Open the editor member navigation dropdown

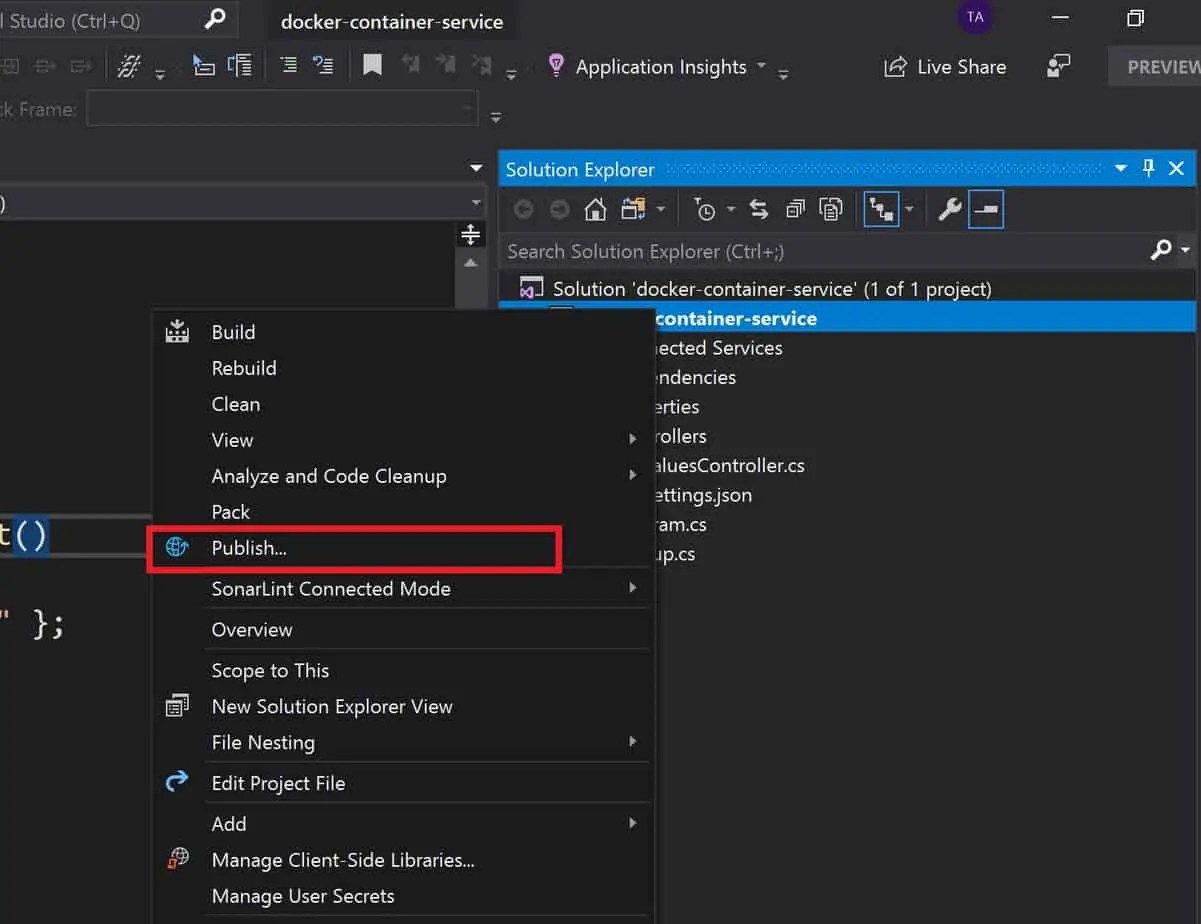(476, 203)
